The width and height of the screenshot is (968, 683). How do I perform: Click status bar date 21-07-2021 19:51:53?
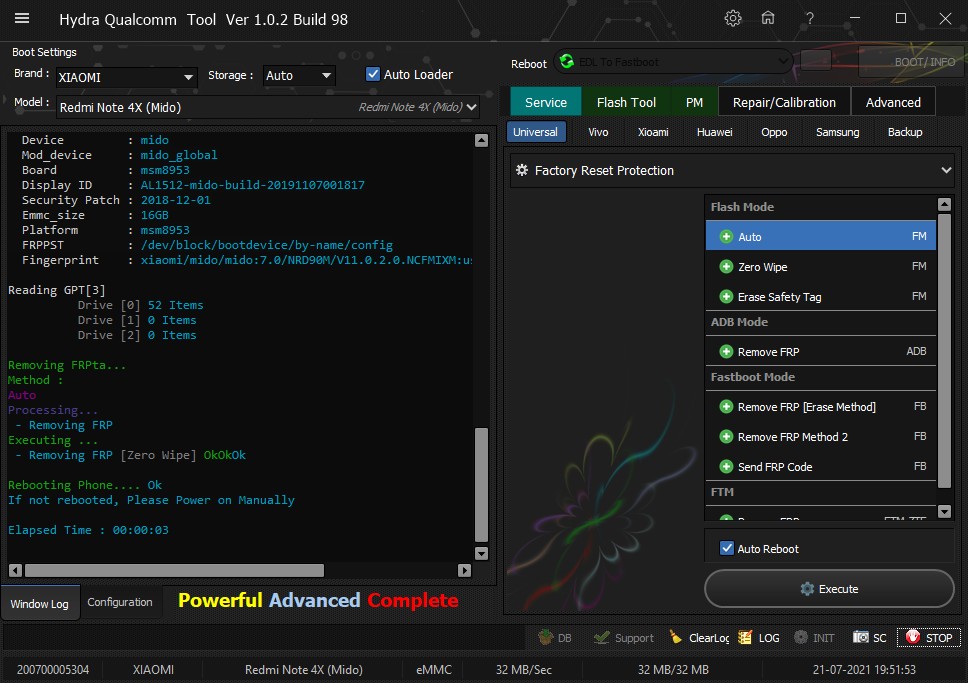click(x=864, y=669)
